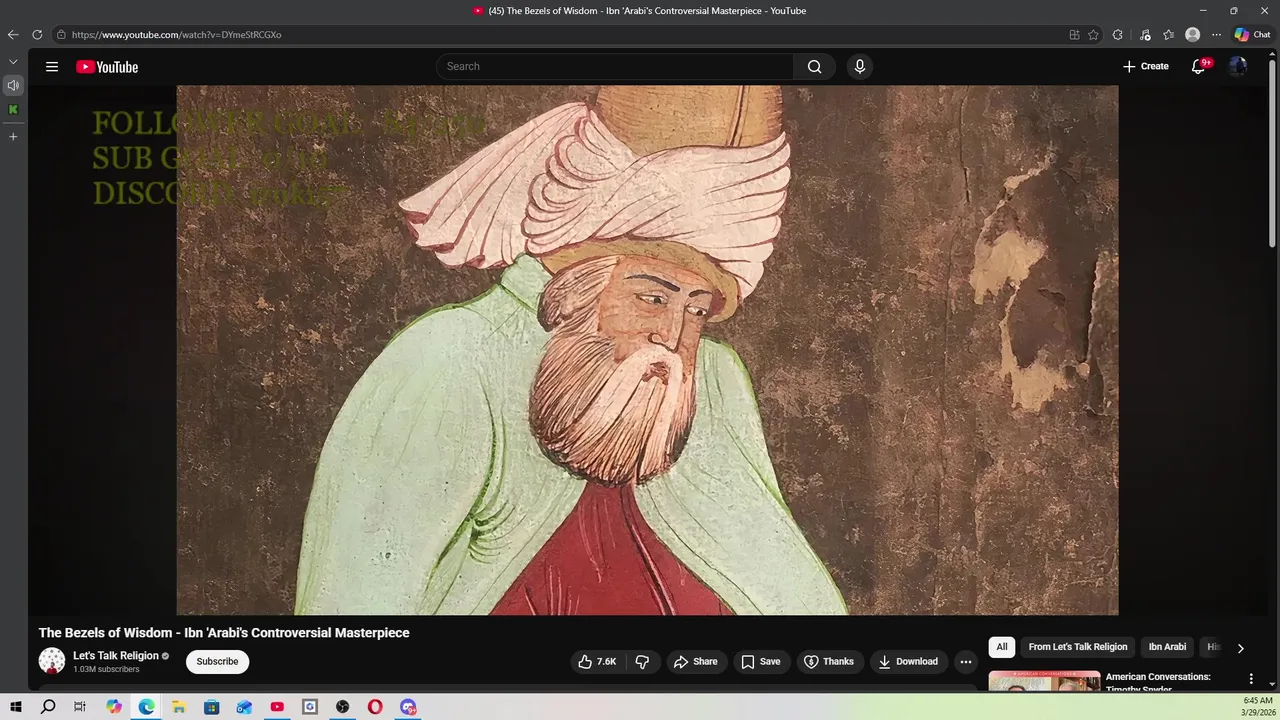Click the video player to pause

click(x=647, y=350)
